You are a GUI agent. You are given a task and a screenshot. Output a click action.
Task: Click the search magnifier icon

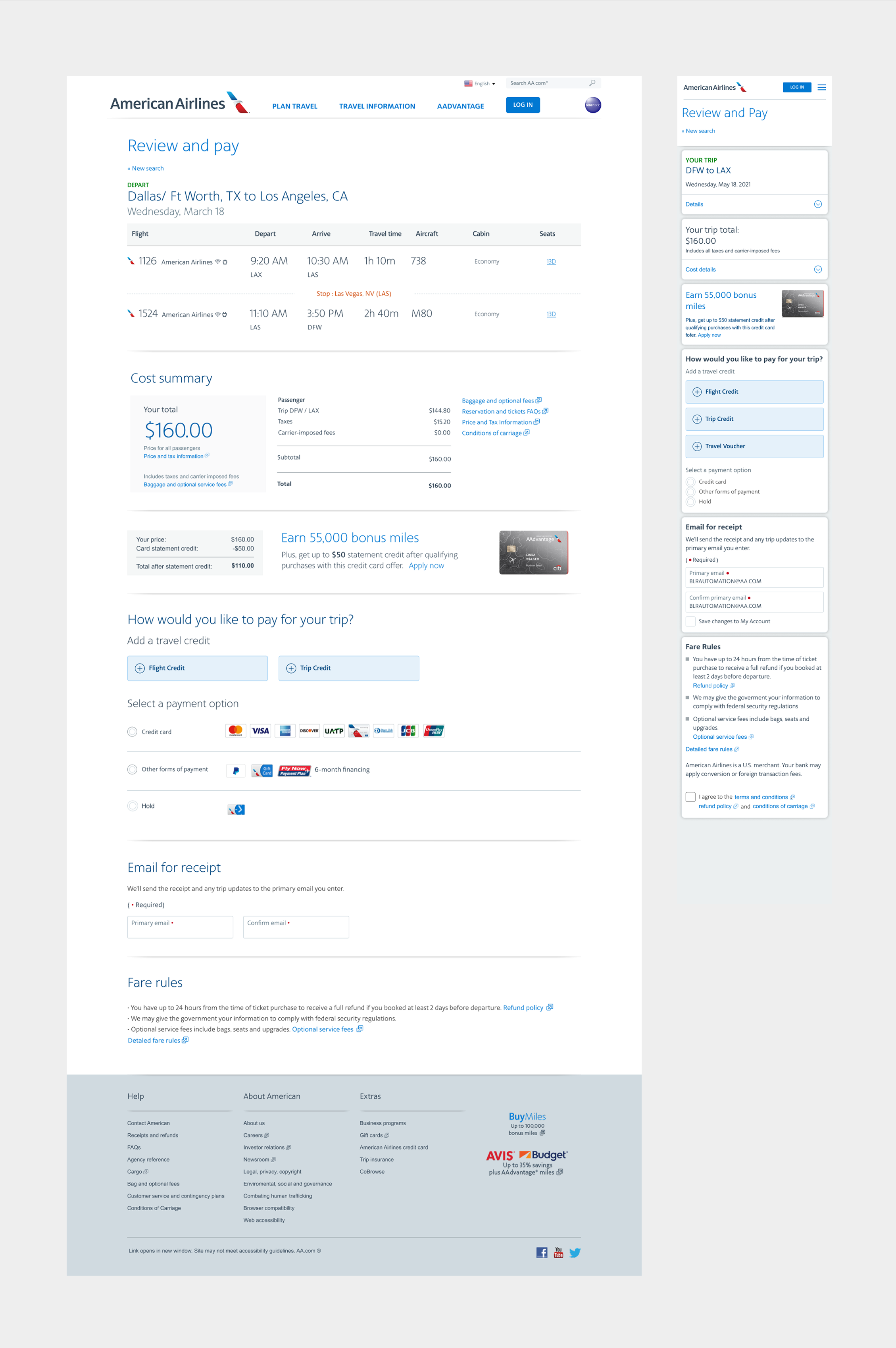[592, 83]
